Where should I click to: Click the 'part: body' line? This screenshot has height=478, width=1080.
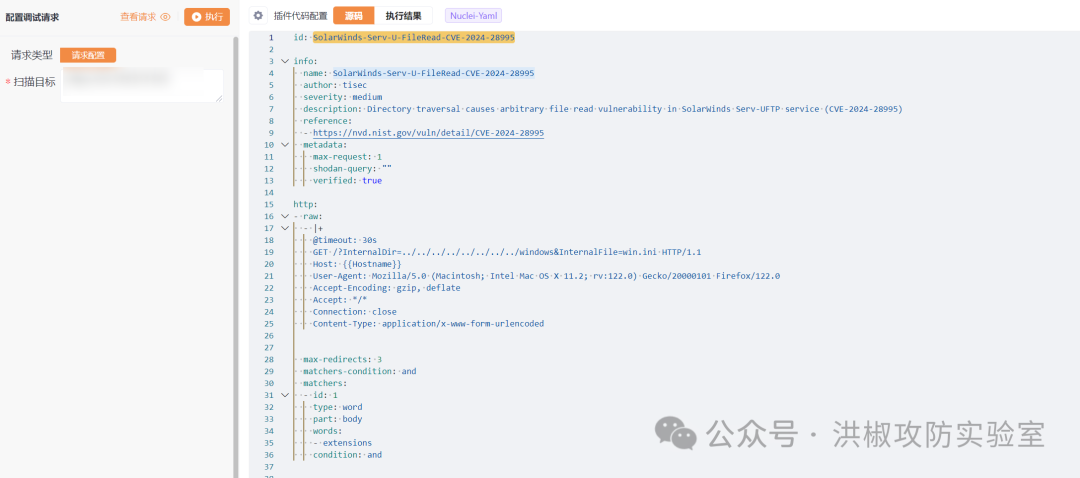(x=338, y=419)
